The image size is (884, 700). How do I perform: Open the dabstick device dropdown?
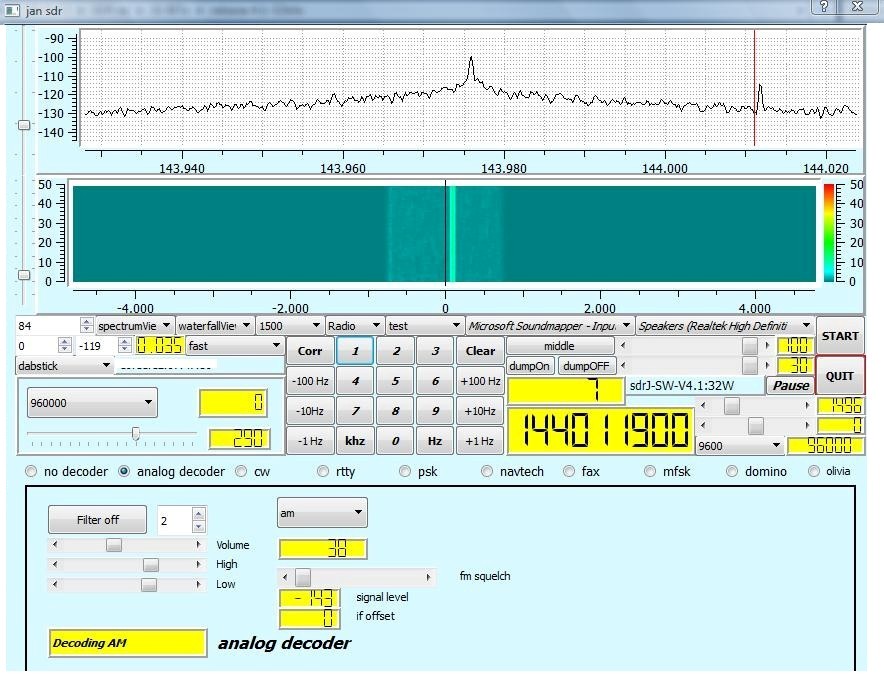65,366
